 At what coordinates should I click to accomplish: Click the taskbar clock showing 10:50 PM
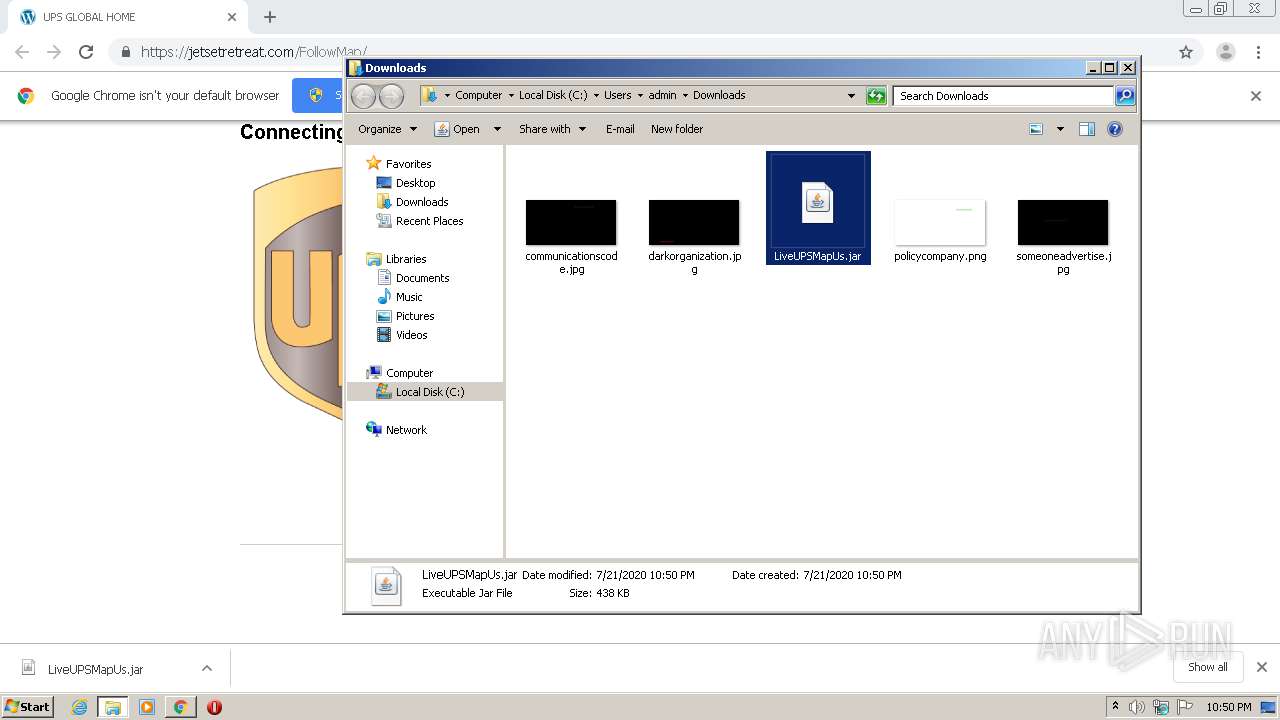(1229, 707)
